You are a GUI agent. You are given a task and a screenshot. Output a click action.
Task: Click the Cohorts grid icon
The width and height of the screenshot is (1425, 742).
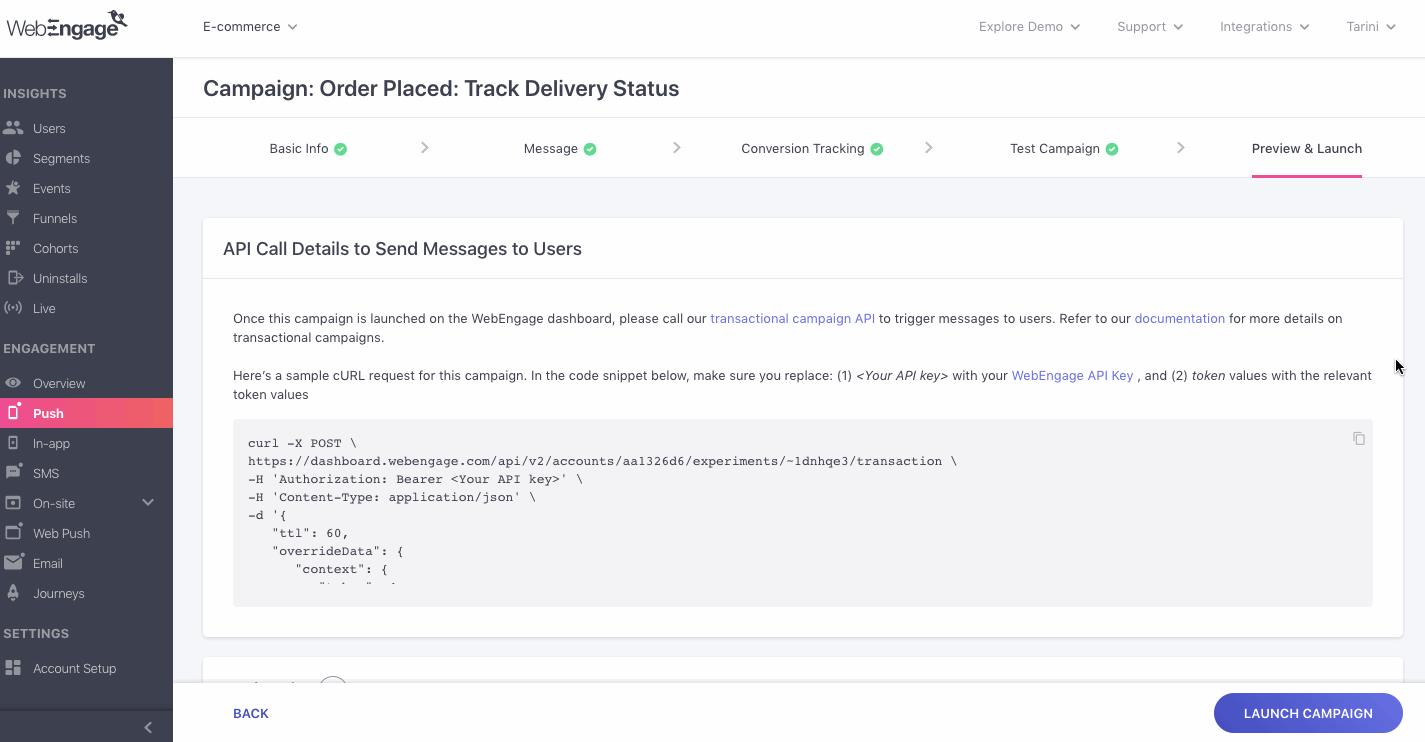point(13,248)
